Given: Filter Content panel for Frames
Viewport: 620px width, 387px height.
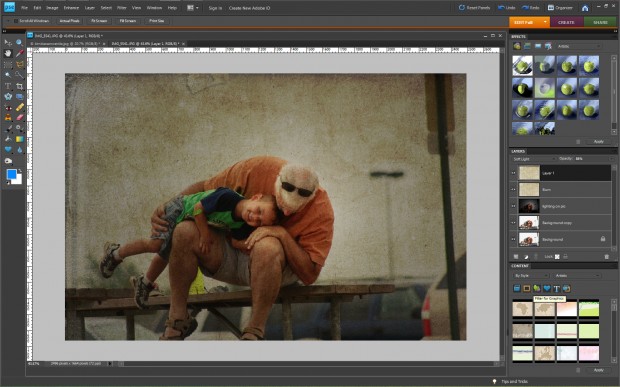Looking at the screenshot, I should click(x=527, y=289).
